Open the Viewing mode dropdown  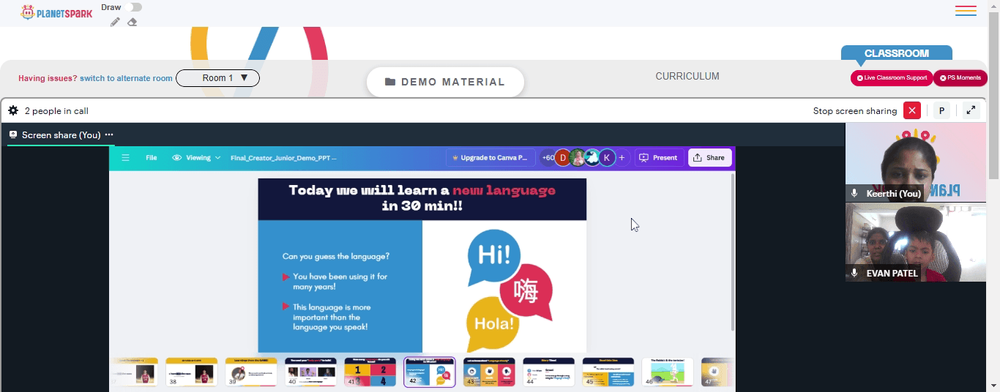coord(196,157)
